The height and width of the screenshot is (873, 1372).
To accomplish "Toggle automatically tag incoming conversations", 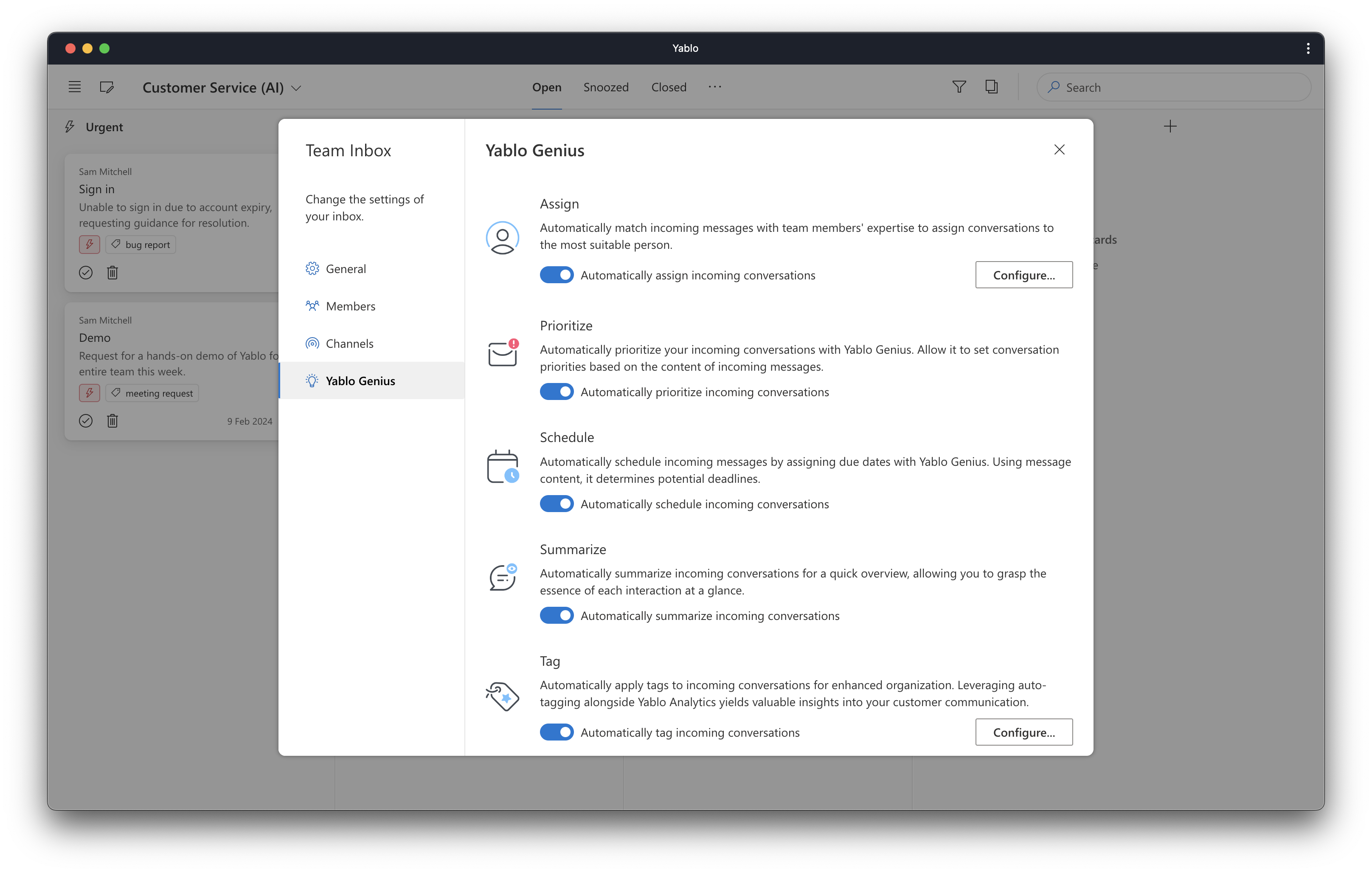I will pos(557,732).
